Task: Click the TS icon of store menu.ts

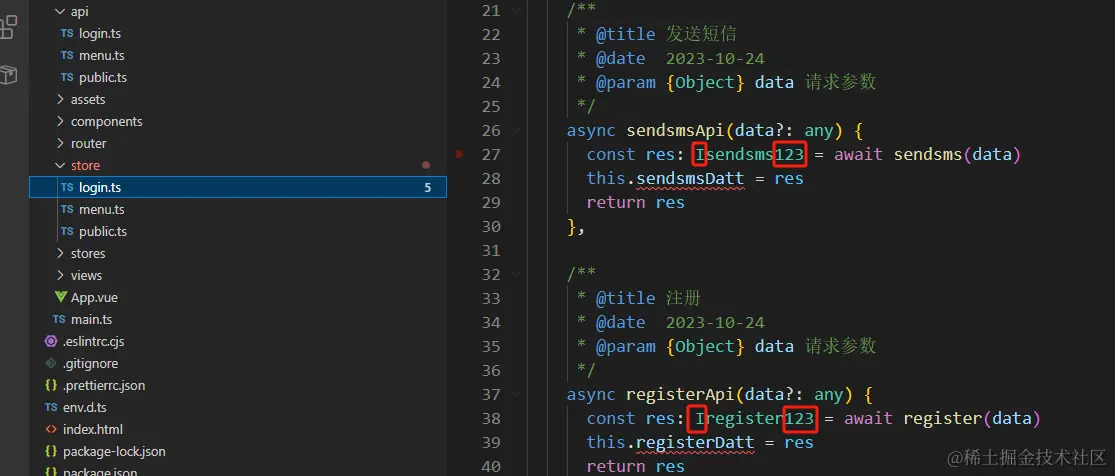Action: click(x=67, y=210)
